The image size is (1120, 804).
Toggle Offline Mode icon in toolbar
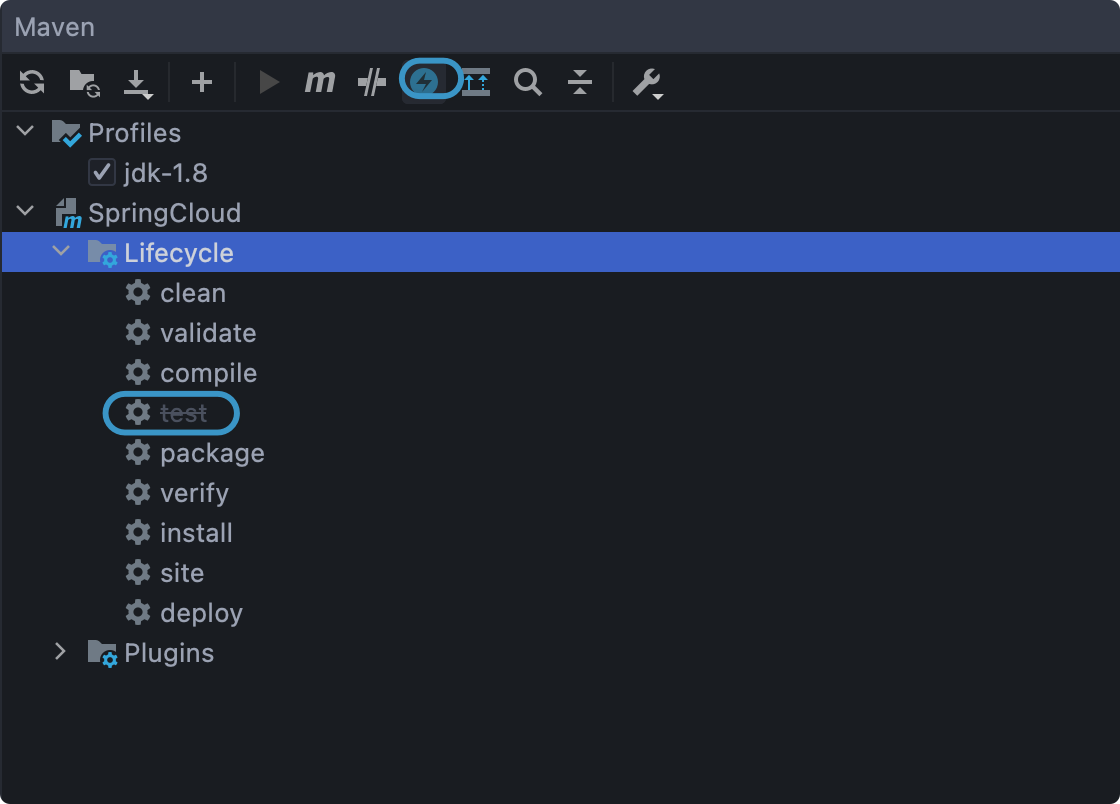click(x=372, y=82)
